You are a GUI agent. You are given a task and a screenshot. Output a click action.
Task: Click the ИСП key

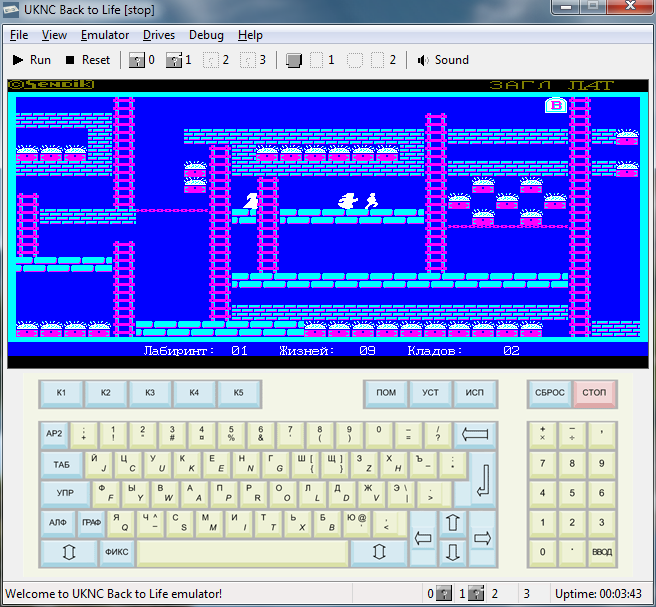(474, 393)
